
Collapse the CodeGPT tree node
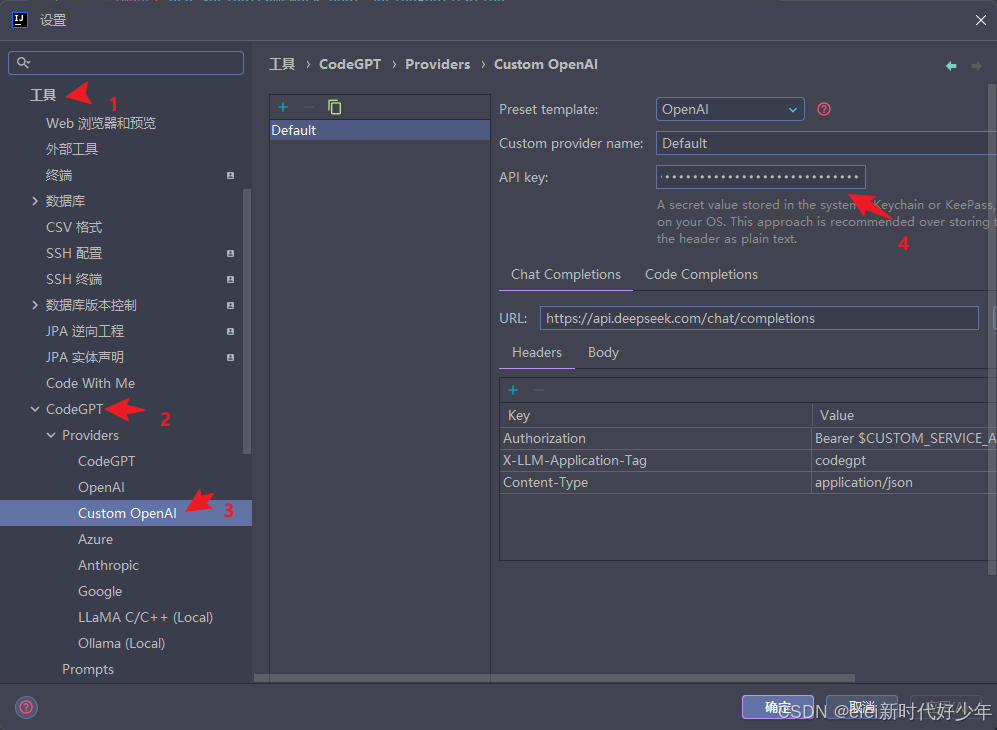point(35,410)
